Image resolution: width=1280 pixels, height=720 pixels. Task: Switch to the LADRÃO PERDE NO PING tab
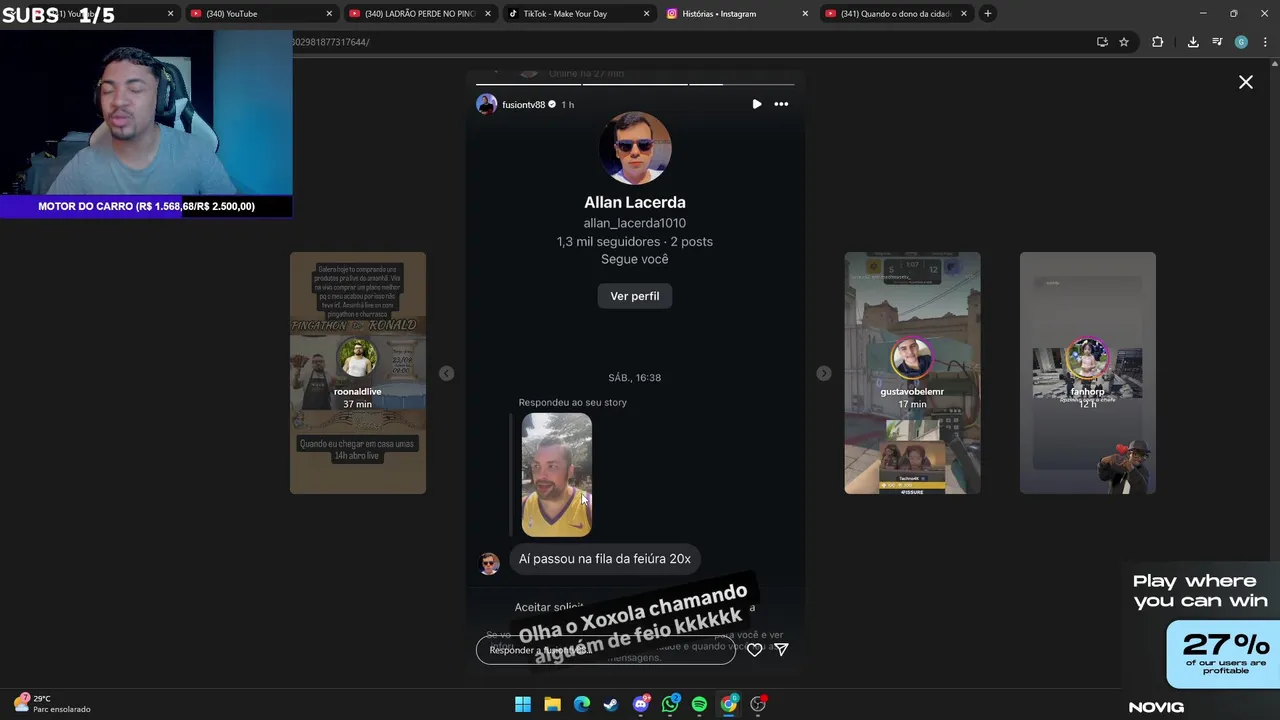(x=419, y=14)
